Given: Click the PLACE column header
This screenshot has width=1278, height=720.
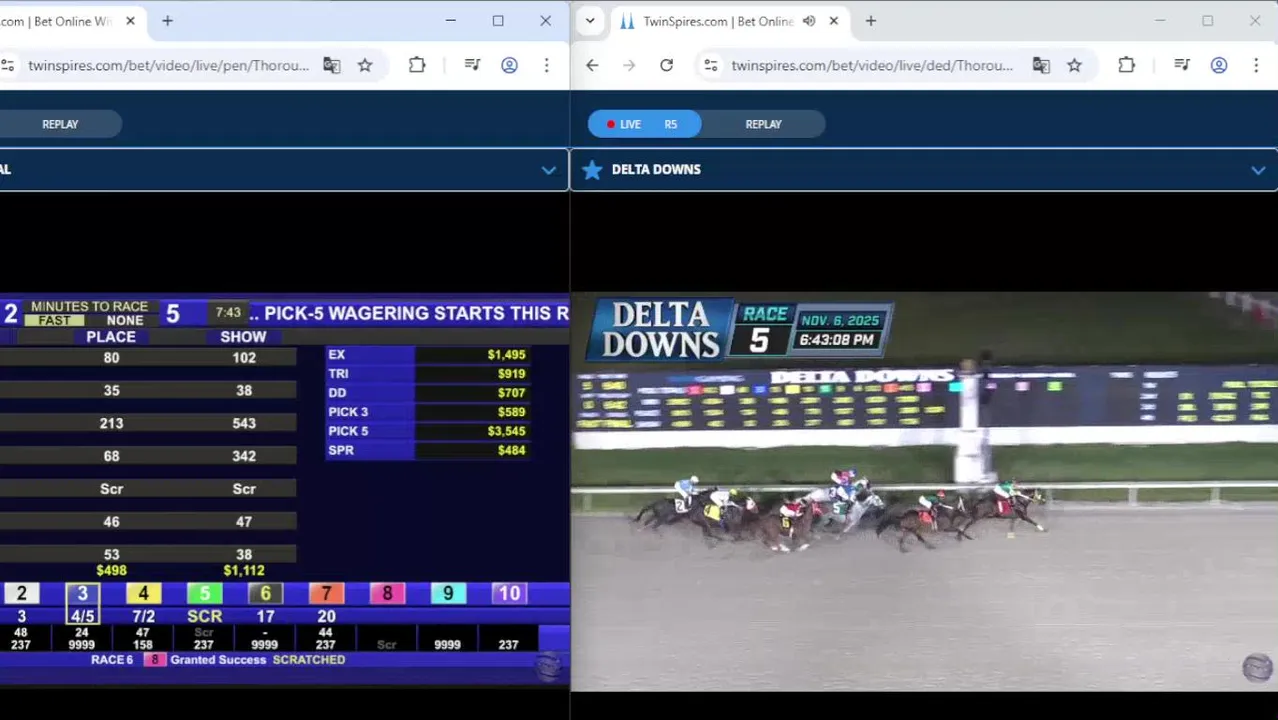Looking at the screenshot, I should (x=111, y=337).
